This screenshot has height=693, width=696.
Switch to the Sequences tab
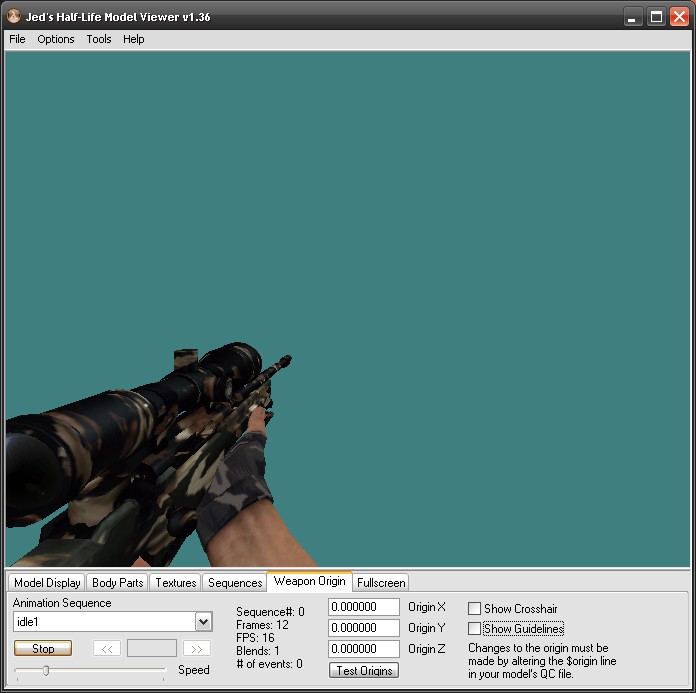point(235,582)
